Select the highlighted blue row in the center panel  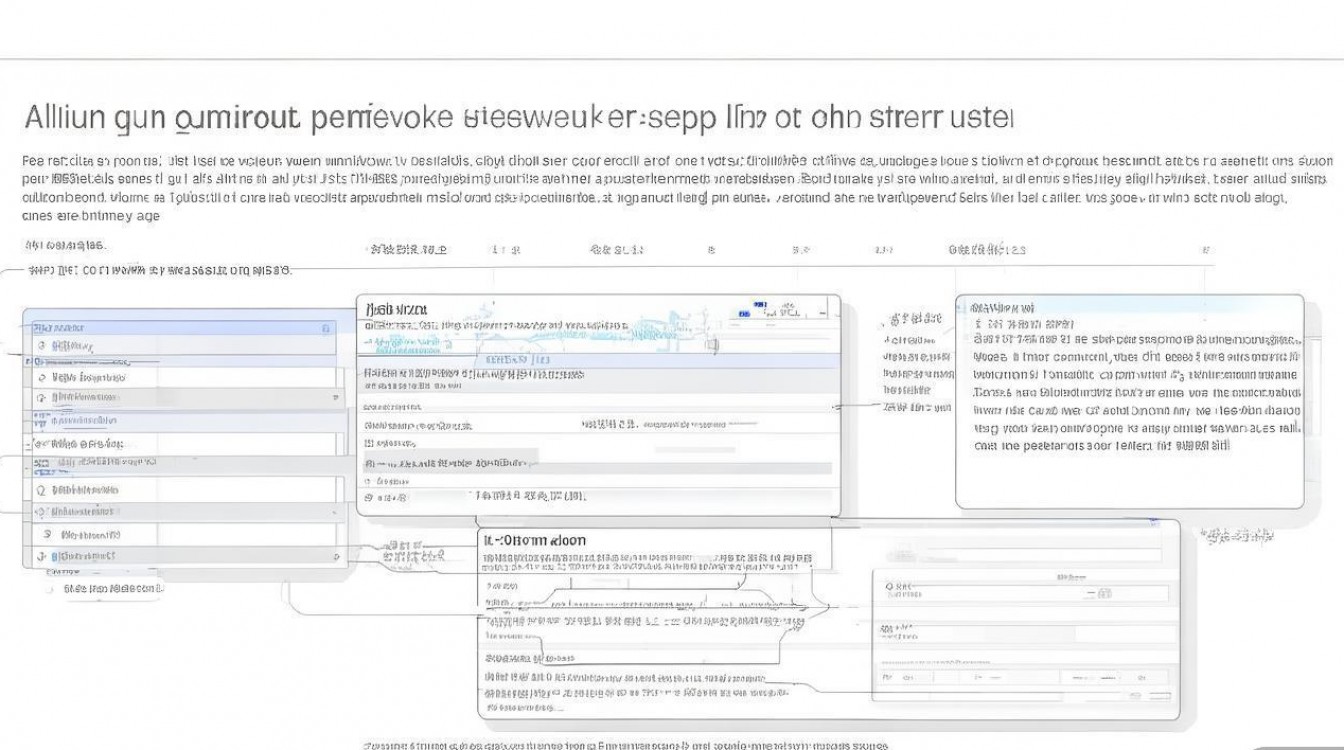click(x=598, y=359)
